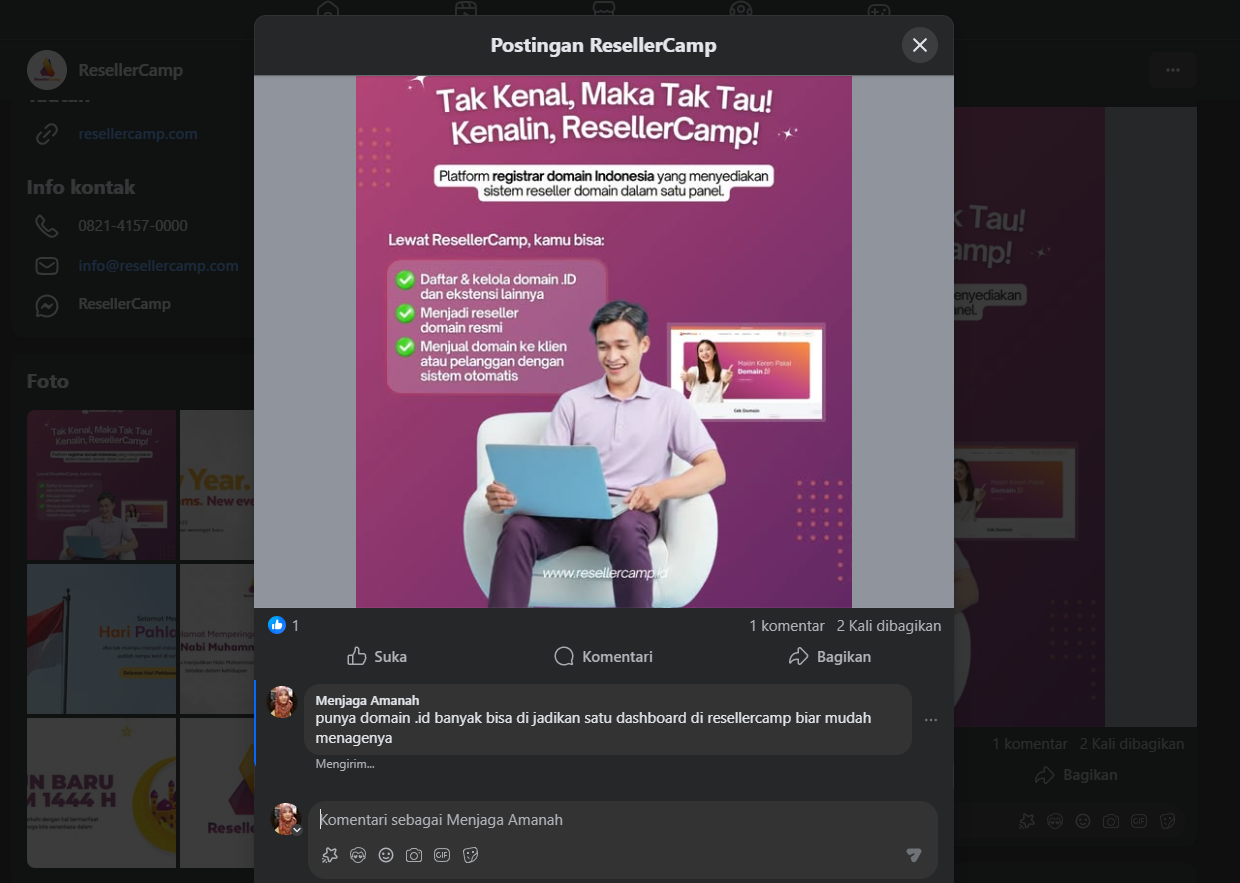1240x883 pixels.
Task: Click the blue like reaction icon
Action: click(x=277, y=625)
